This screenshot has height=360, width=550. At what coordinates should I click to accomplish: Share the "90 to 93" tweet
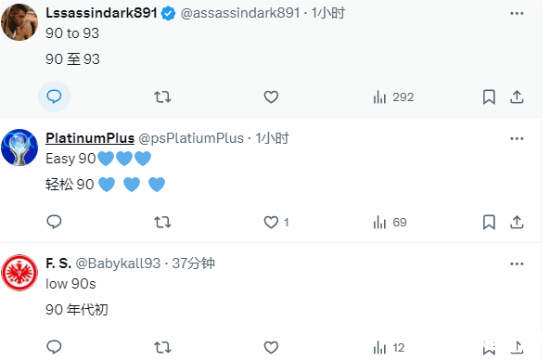517,97
